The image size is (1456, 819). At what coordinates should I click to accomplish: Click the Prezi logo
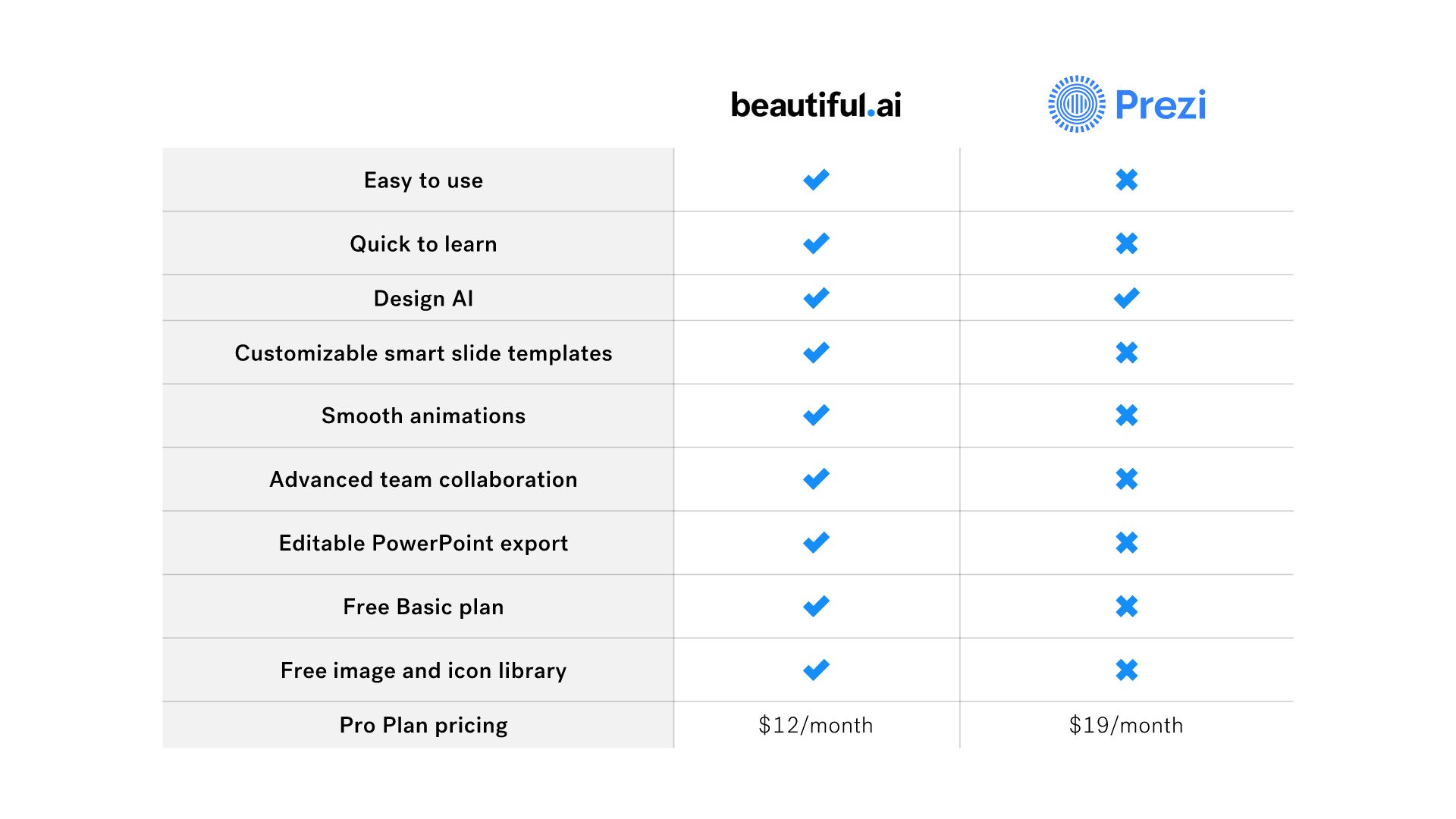1127,104
